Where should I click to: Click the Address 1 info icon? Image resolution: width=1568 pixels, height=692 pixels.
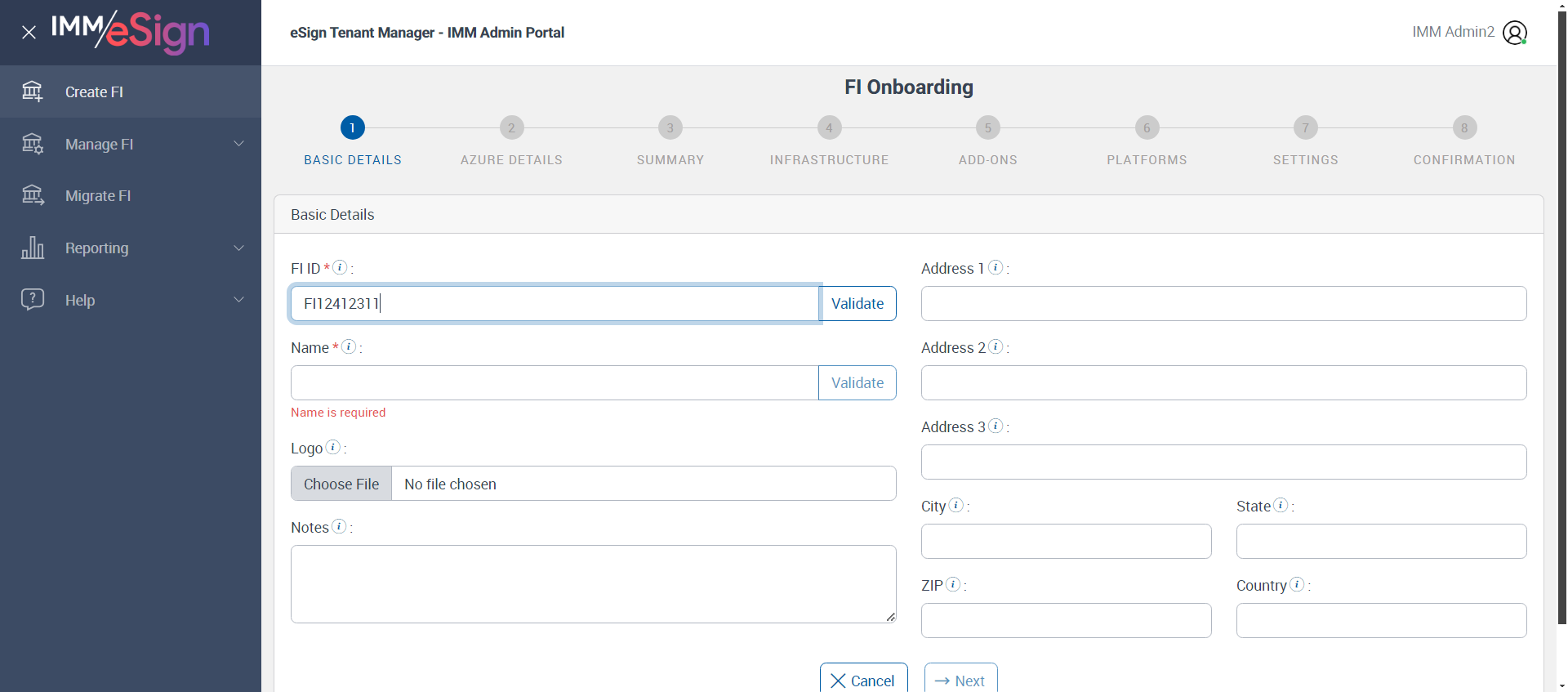coord(996,267)
